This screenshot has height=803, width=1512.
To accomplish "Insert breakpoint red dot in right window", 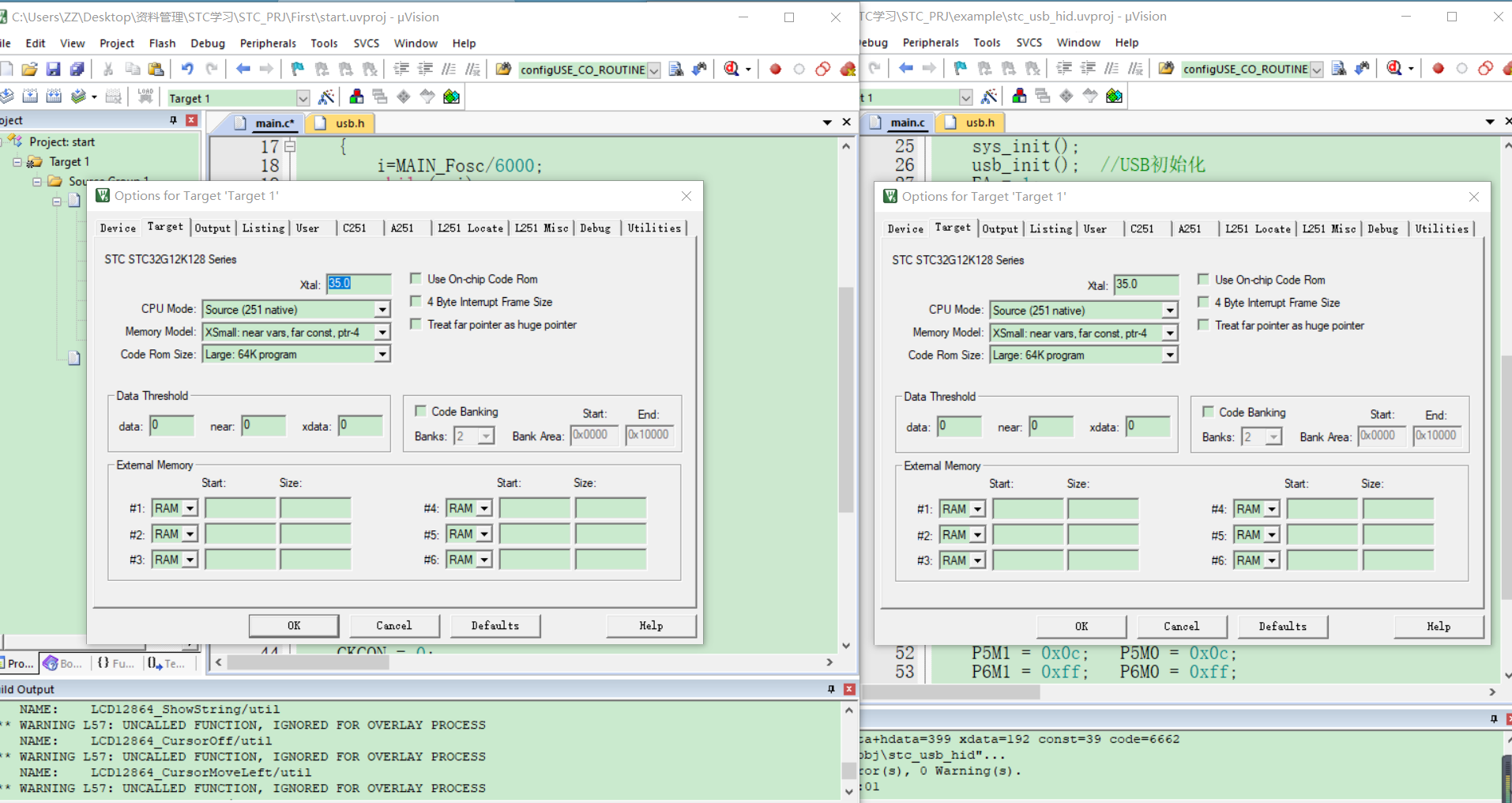I will pyautogui.click(x=1439, y=69).
